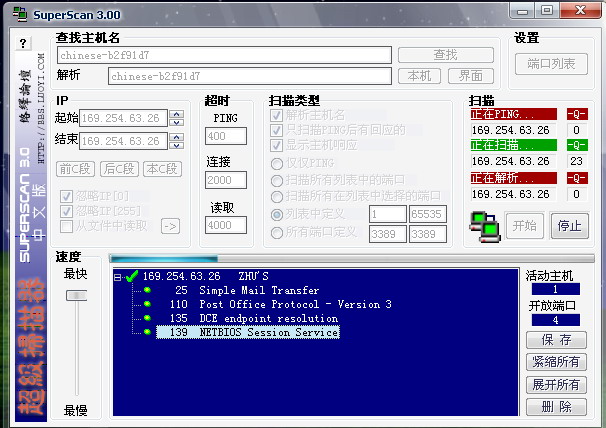Screen dimensions: 606x428
Task: Click the SuperScan title bar app icon
Action: coord(20,14)
